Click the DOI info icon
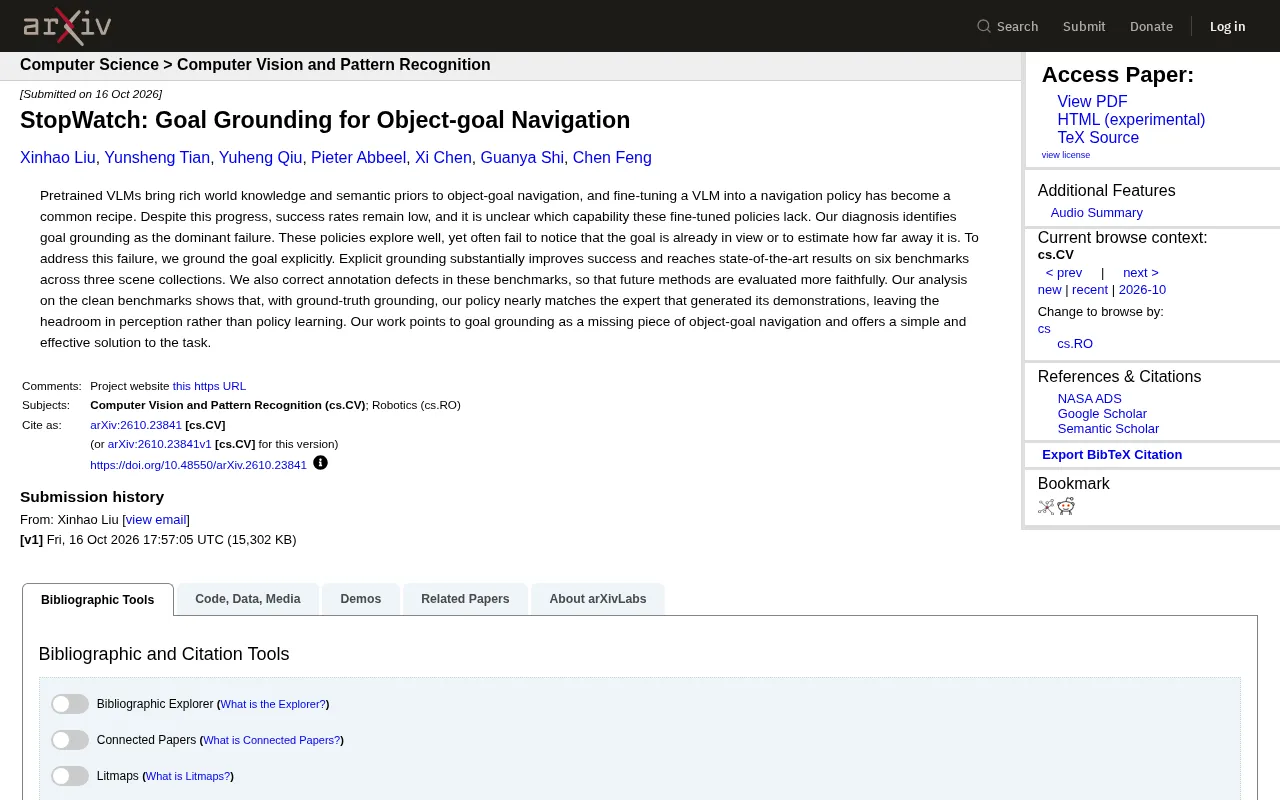The image size is (1280, 800). click(x=320, y=463)
